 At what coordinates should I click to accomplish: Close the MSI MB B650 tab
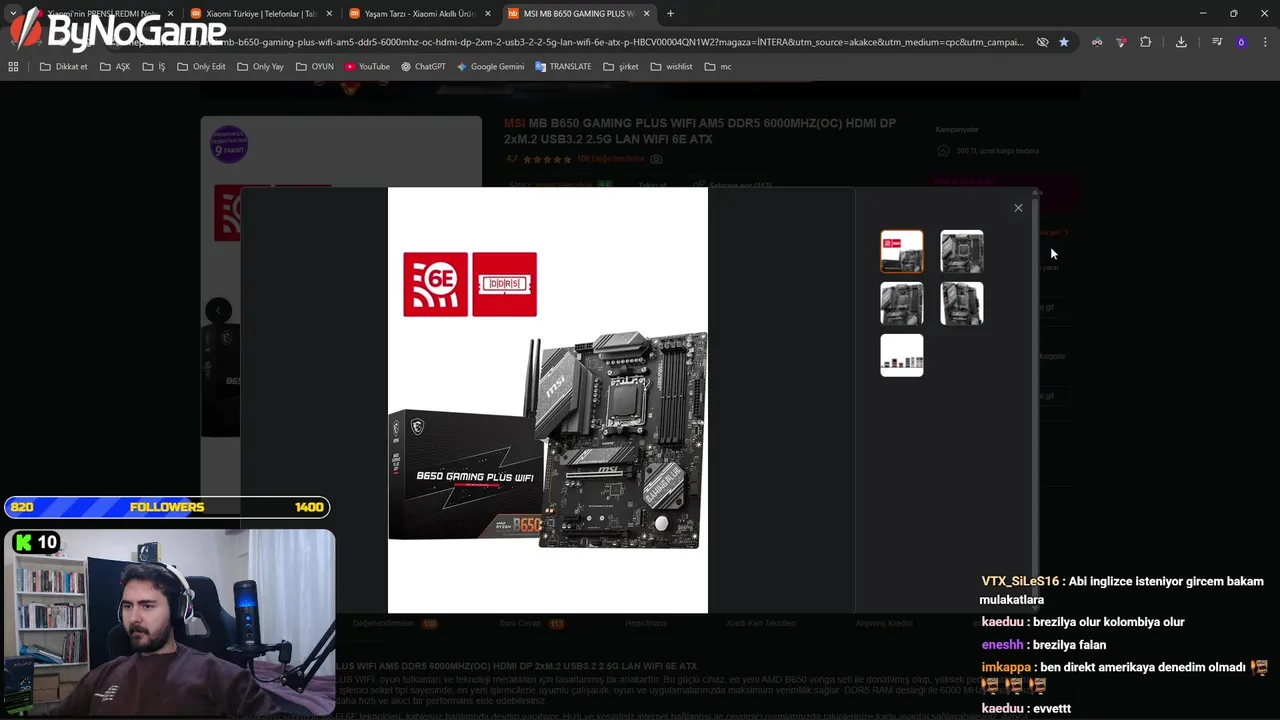647,14
